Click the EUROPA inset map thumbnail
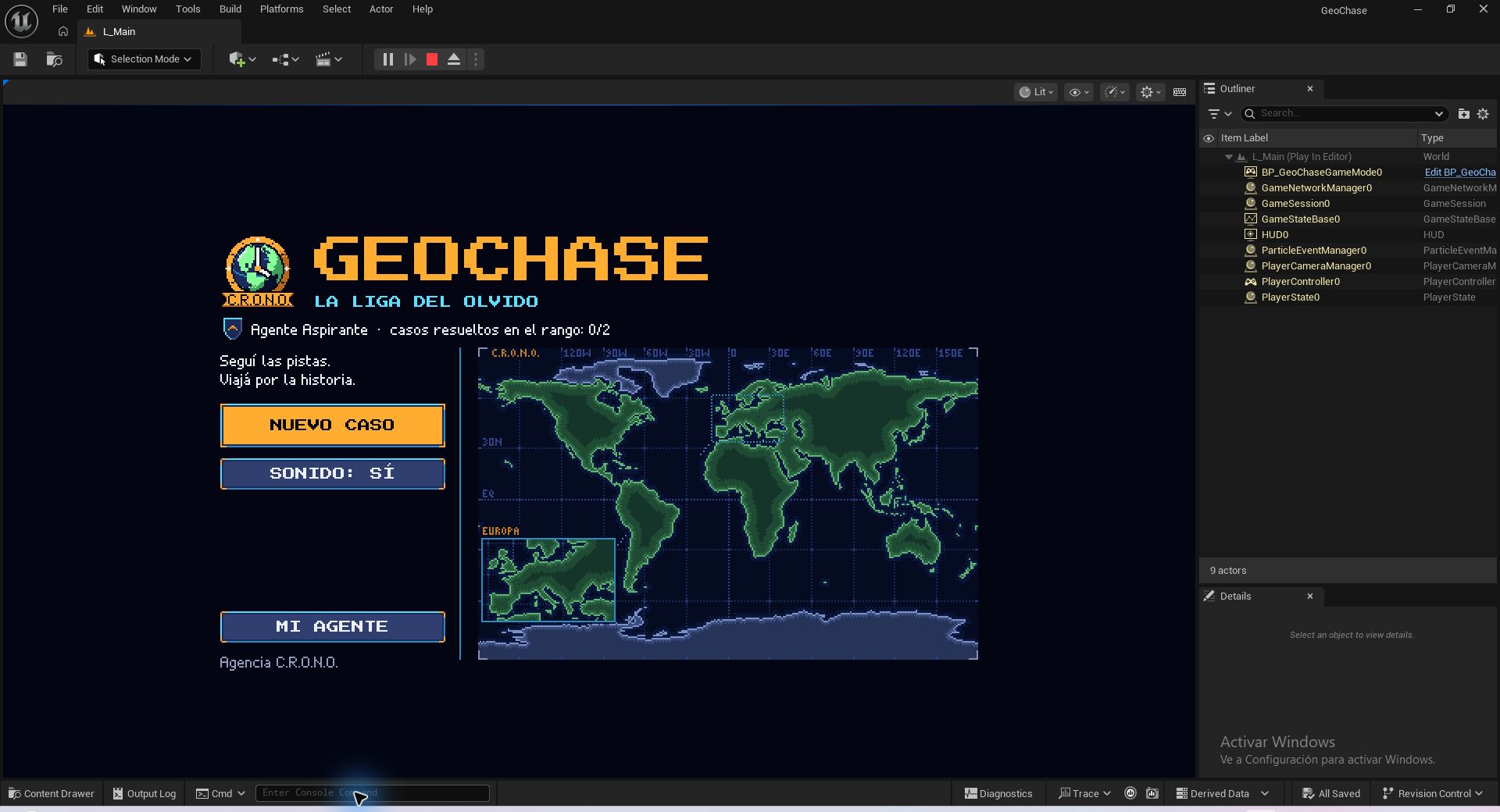1500x812 pixels. coord(548,580)
